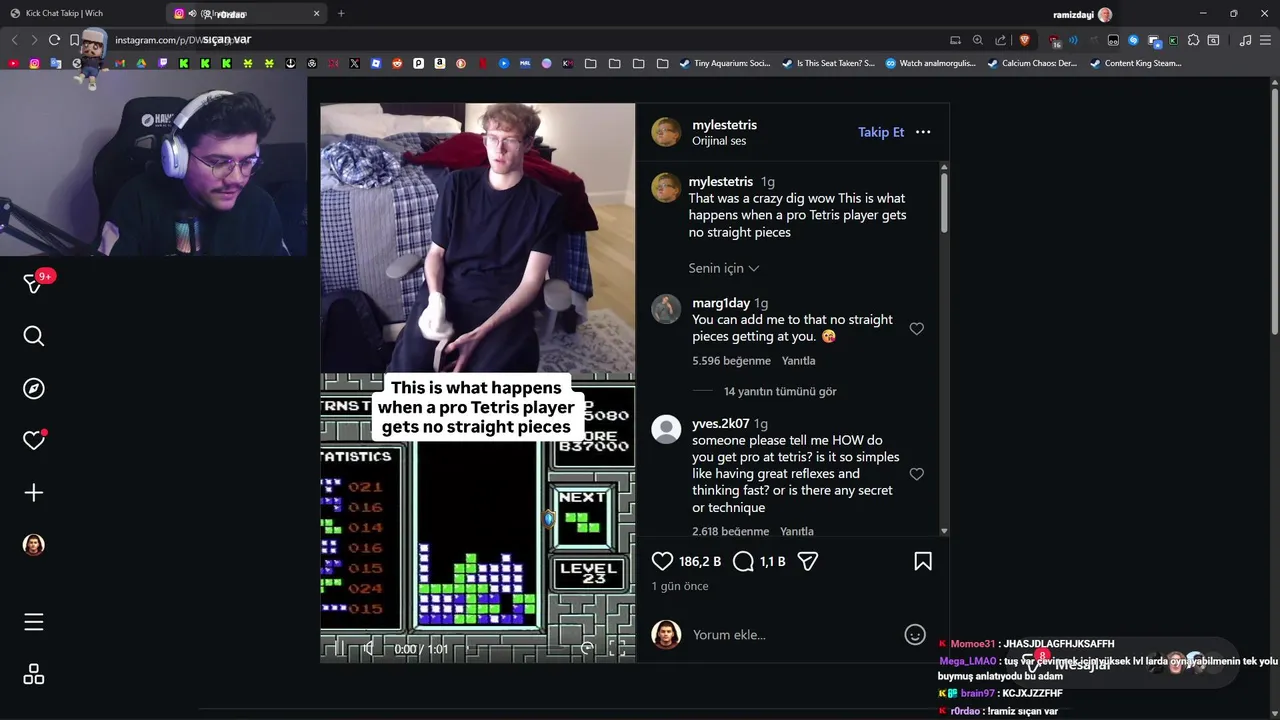This screenshot has height=720, width=1280.
Task: Open the media music note control
Action: [1245, 40]
